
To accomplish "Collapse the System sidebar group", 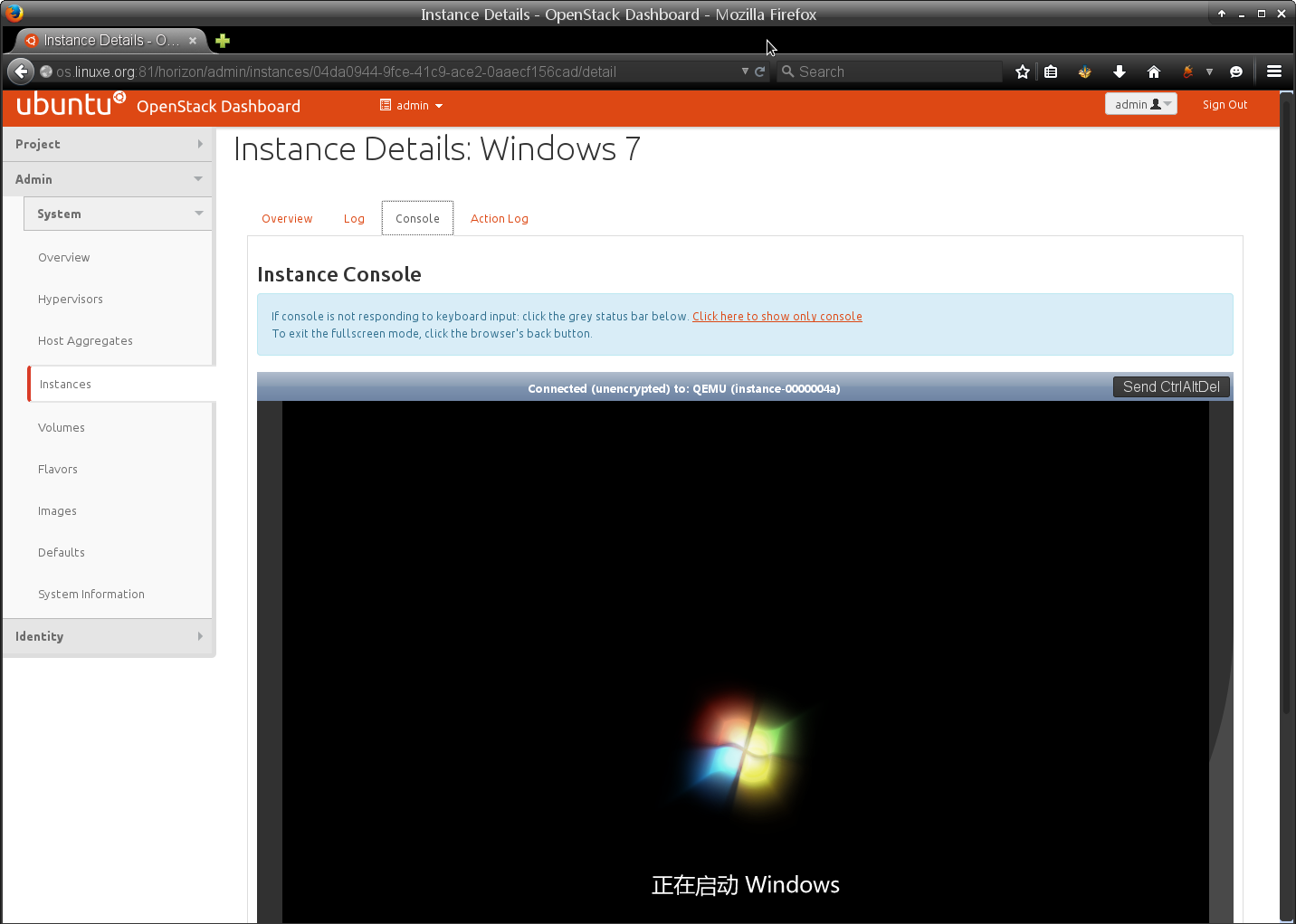I will (119, 214).
